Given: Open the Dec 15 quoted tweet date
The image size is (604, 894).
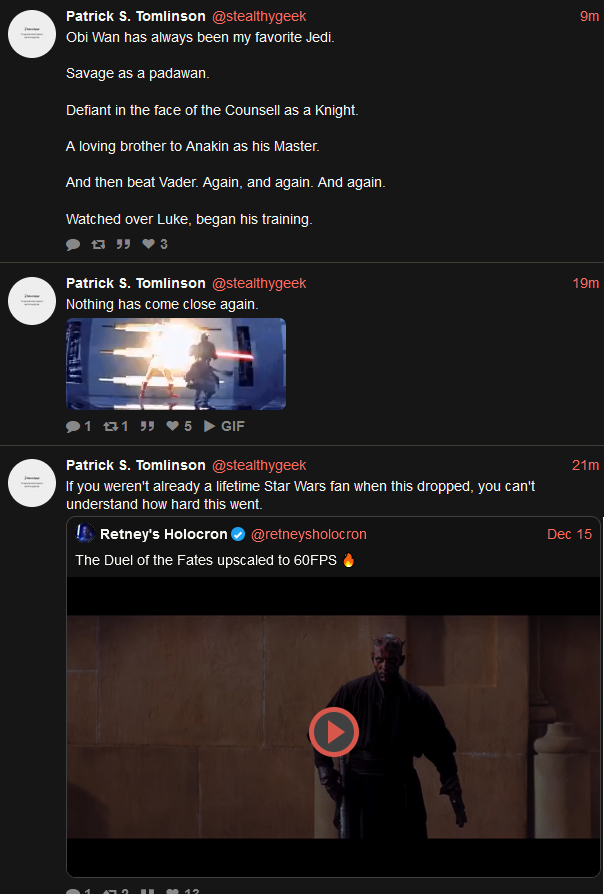Looking at the screenshot, I should coord(569,534).
